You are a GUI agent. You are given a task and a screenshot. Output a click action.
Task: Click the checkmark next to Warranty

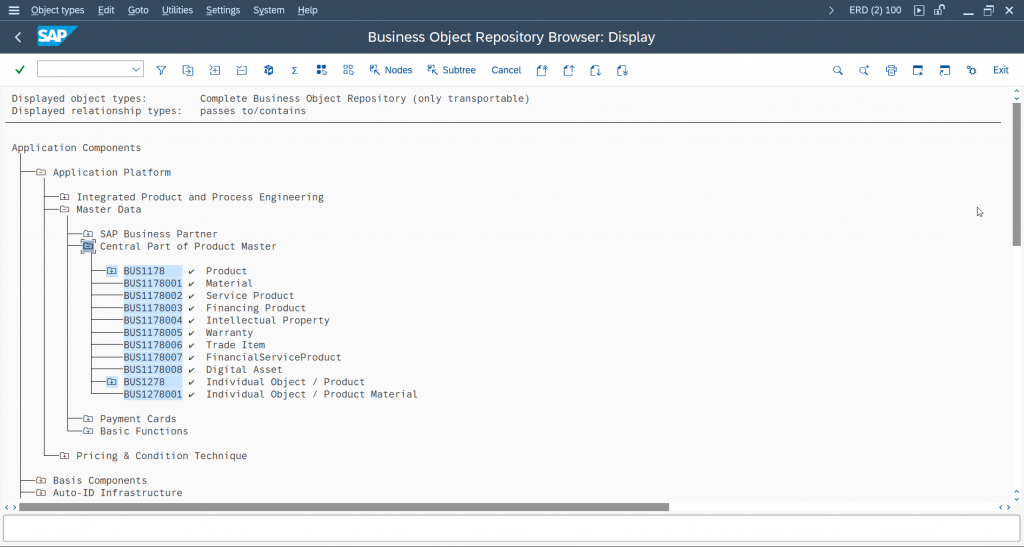coord(191,333)
